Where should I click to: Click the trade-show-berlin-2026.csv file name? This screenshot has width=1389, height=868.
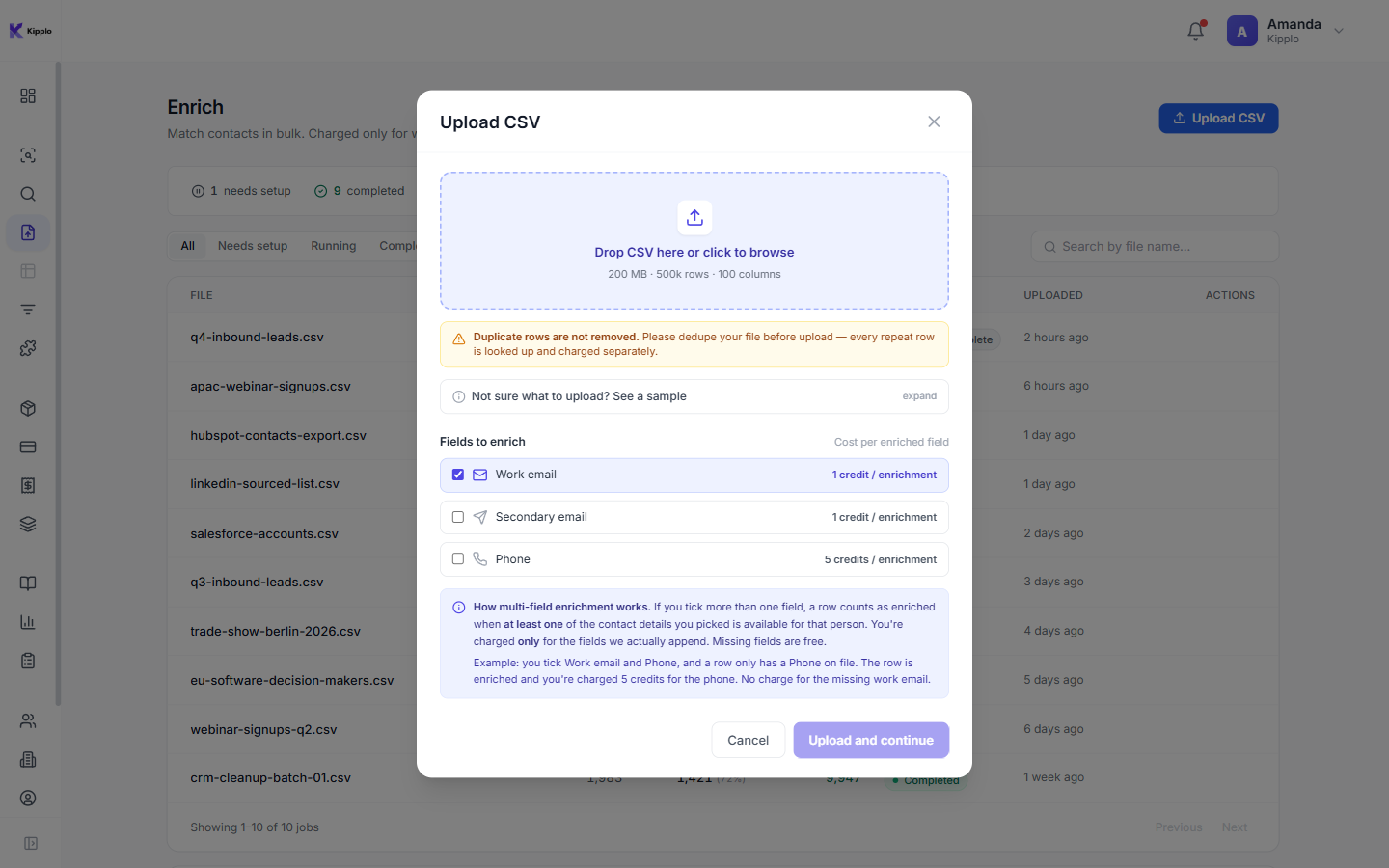pos(275,631)
